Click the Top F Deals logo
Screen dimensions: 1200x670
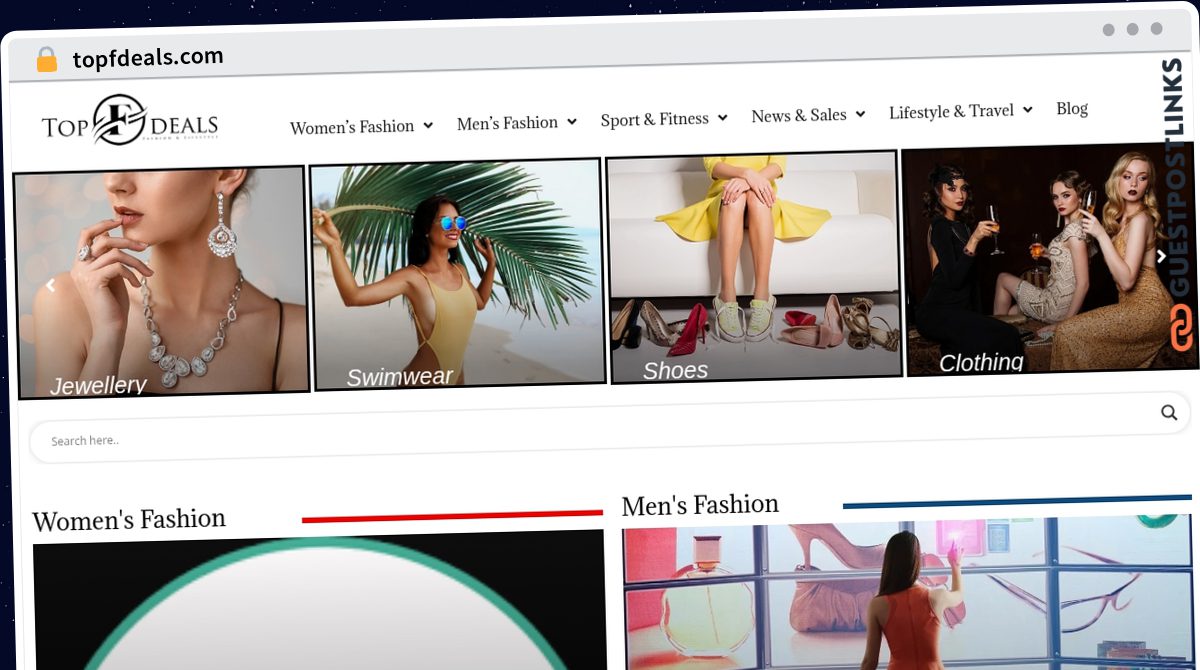click(x=130, y=122)
